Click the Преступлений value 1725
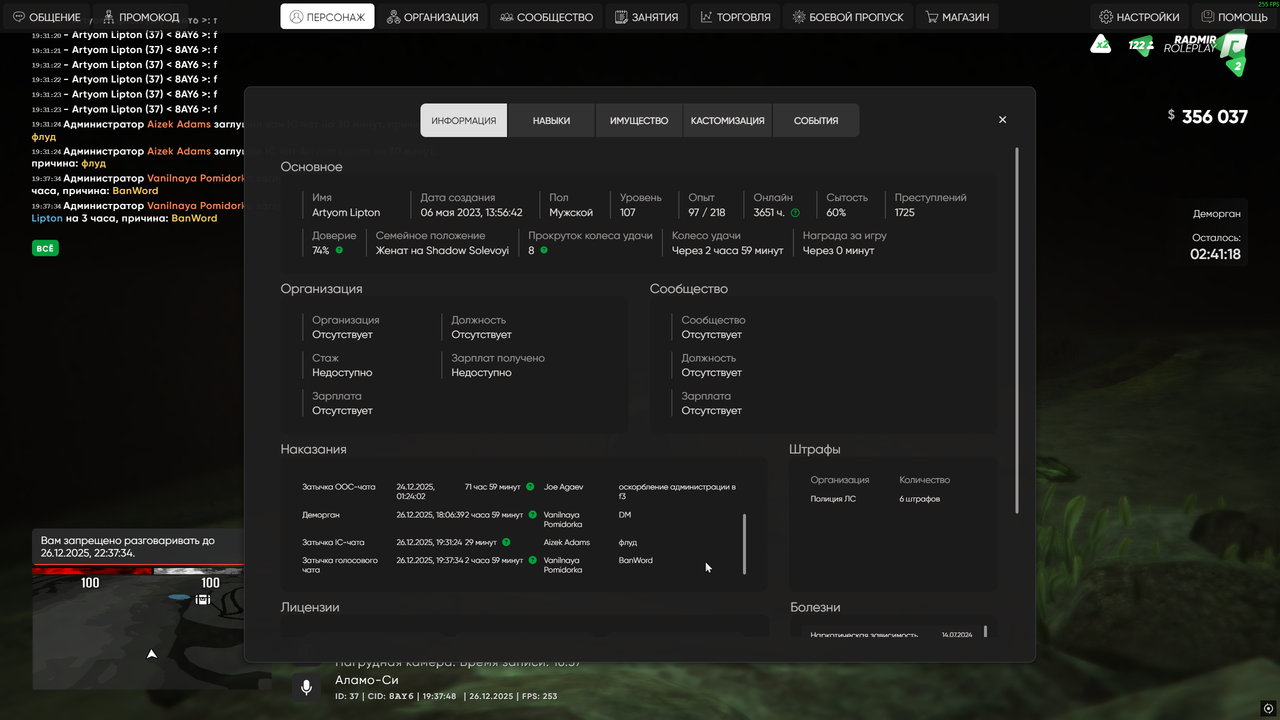 905,212
